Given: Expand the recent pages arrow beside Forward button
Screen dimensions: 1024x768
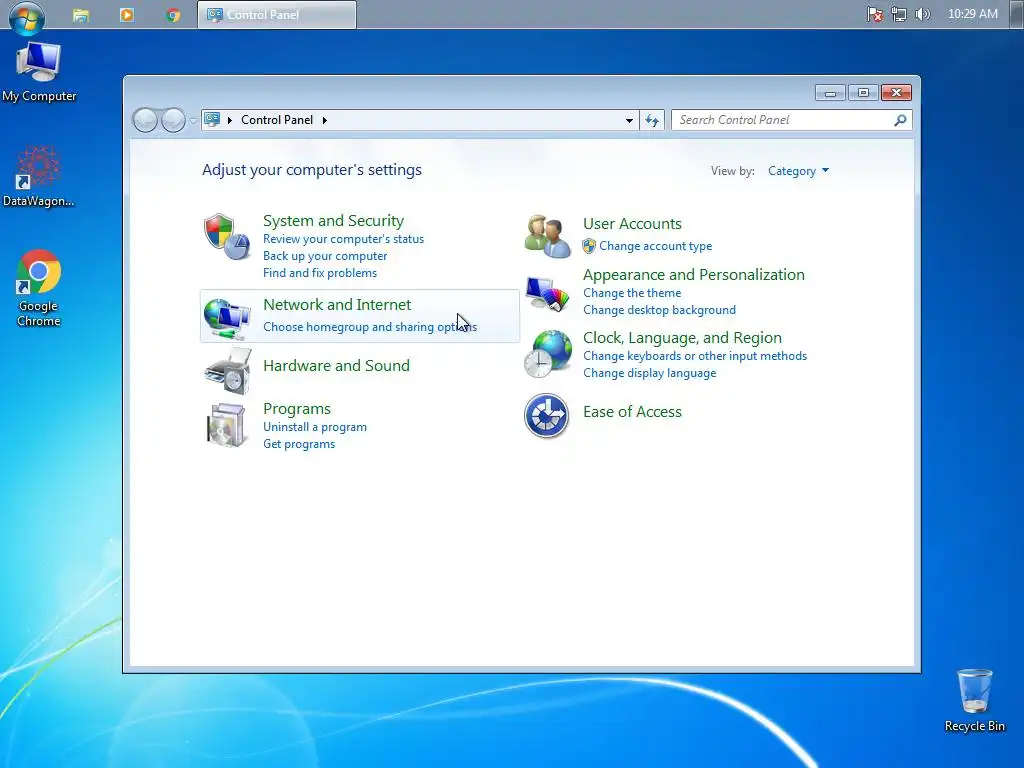Looking at the screenshot, I should 193,120.
